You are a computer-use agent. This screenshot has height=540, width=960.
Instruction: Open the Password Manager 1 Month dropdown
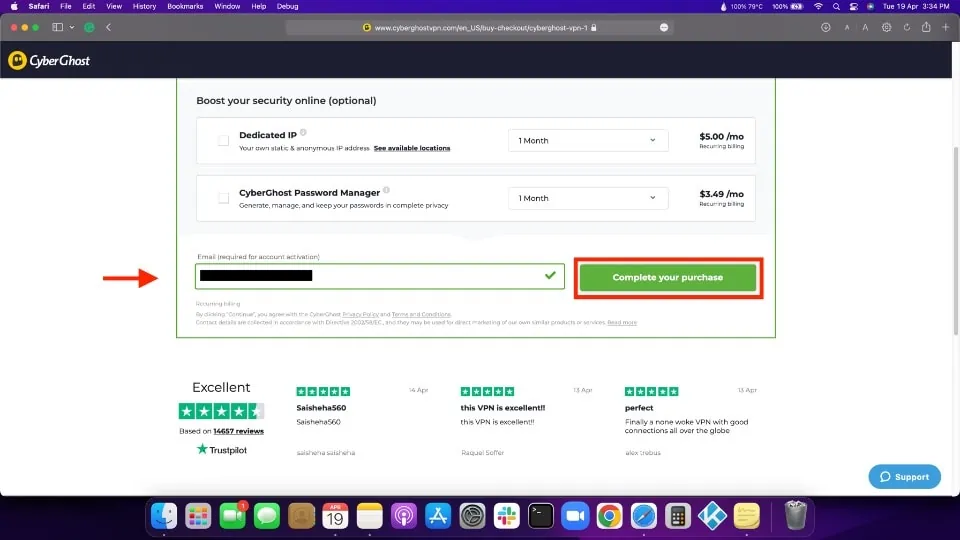pos(588,198)
